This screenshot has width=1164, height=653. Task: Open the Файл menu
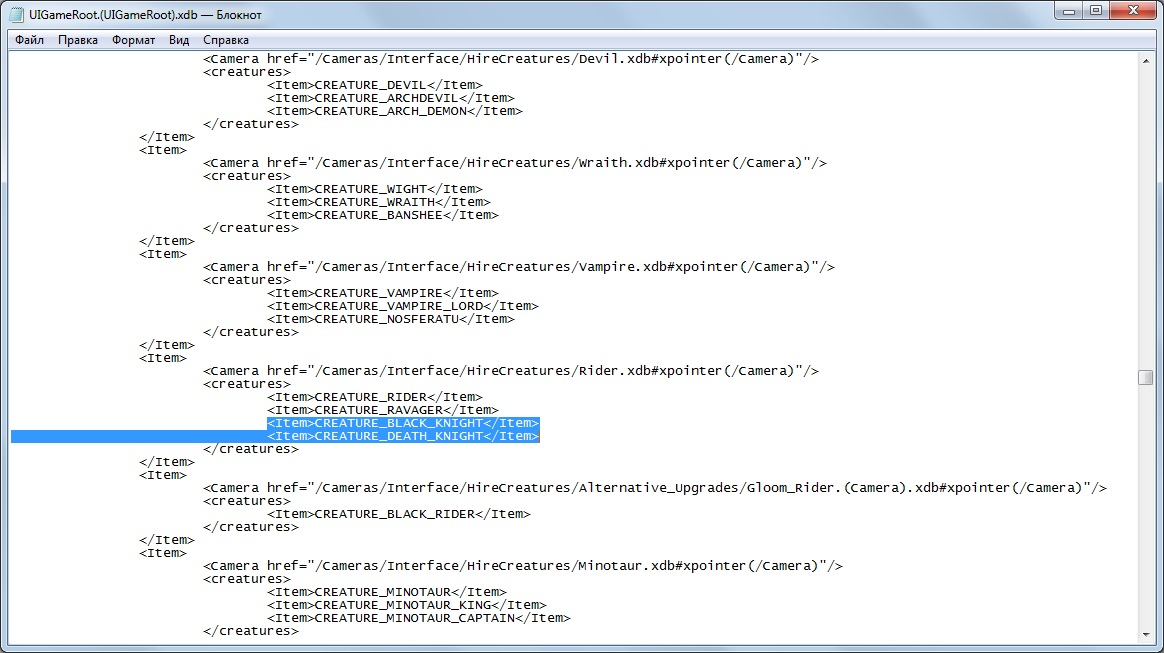[29, 40]
